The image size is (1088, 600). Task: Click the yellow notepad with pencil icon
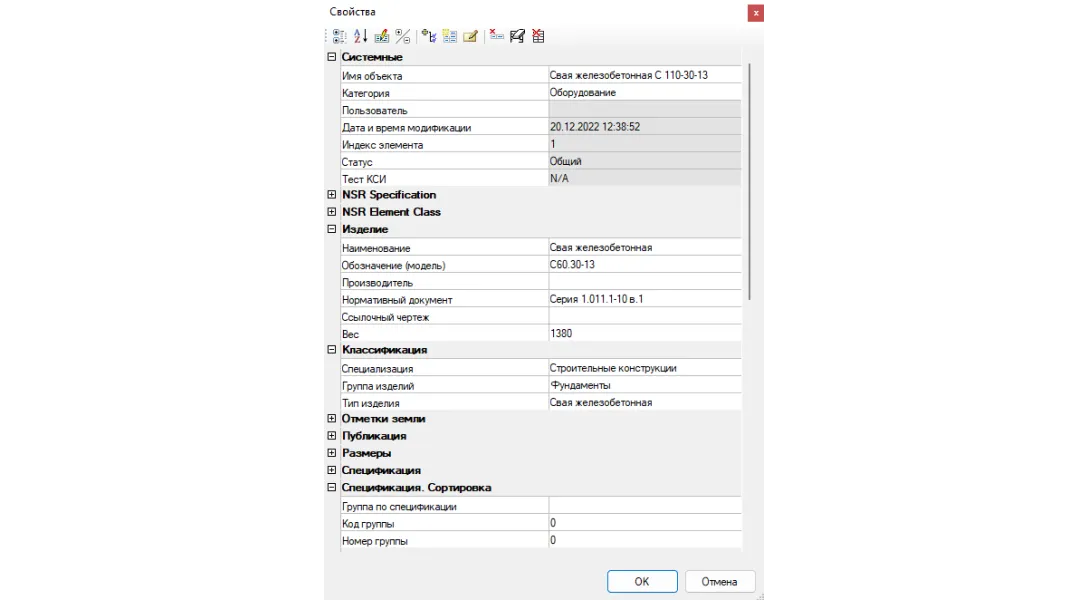click(x=470, y=36)
